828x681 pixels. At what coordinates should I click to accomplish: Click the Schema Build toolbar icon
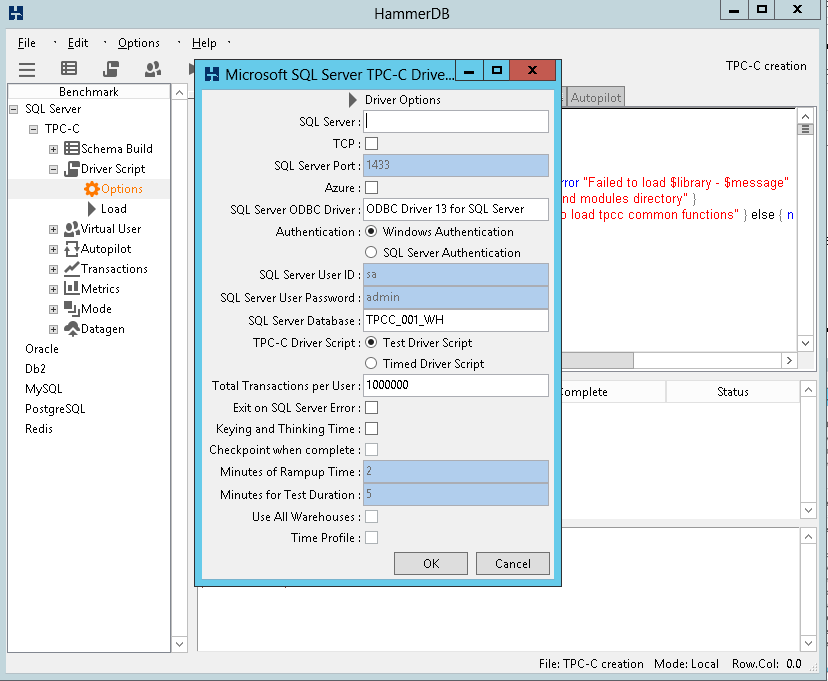click(69, 68)
